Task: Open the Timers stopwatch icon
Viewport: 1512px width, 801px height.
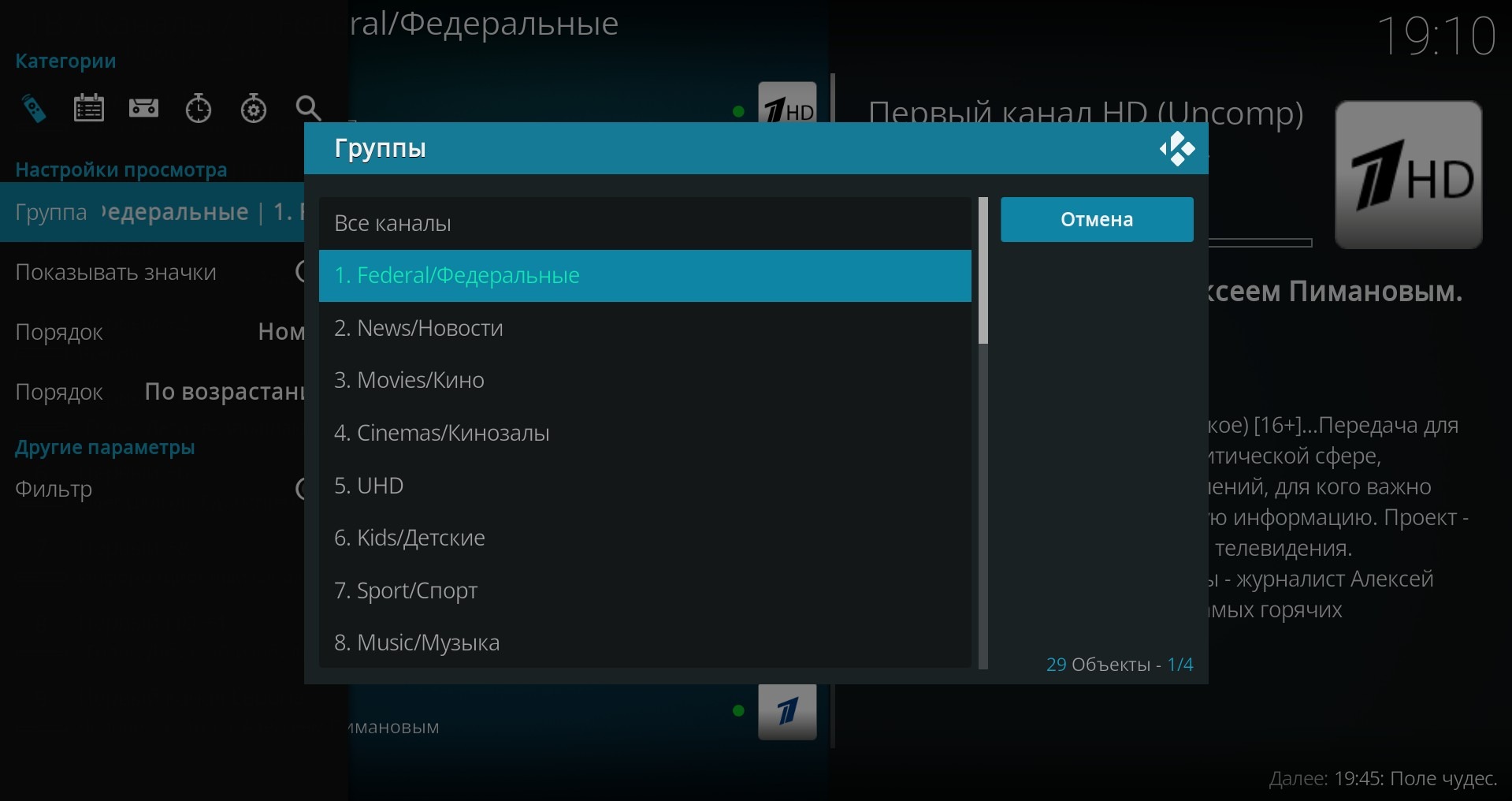Action: pos(199,109)
